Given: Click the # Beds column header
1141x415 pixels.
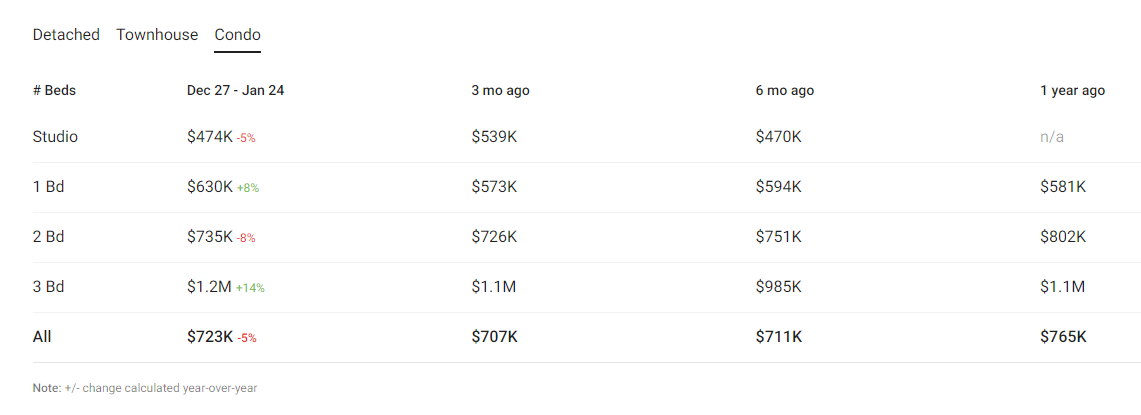Looking at the screenshot, I should pos(54,91).
